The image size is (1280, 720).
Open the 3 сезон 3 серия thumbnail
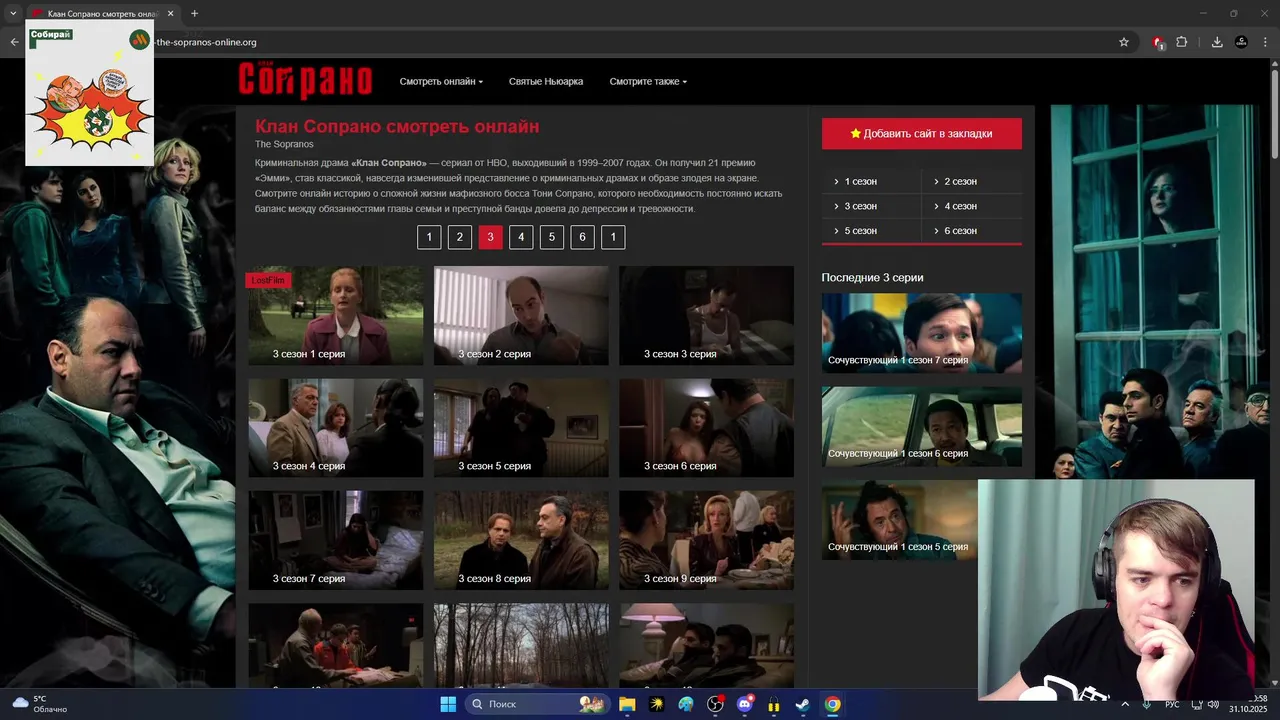(706, 315)
